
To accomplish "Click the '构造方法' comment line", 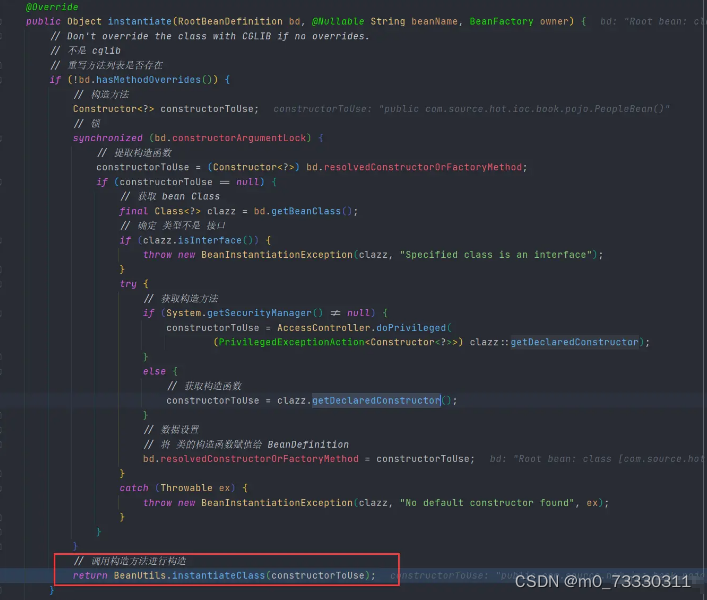I will 101,94.
